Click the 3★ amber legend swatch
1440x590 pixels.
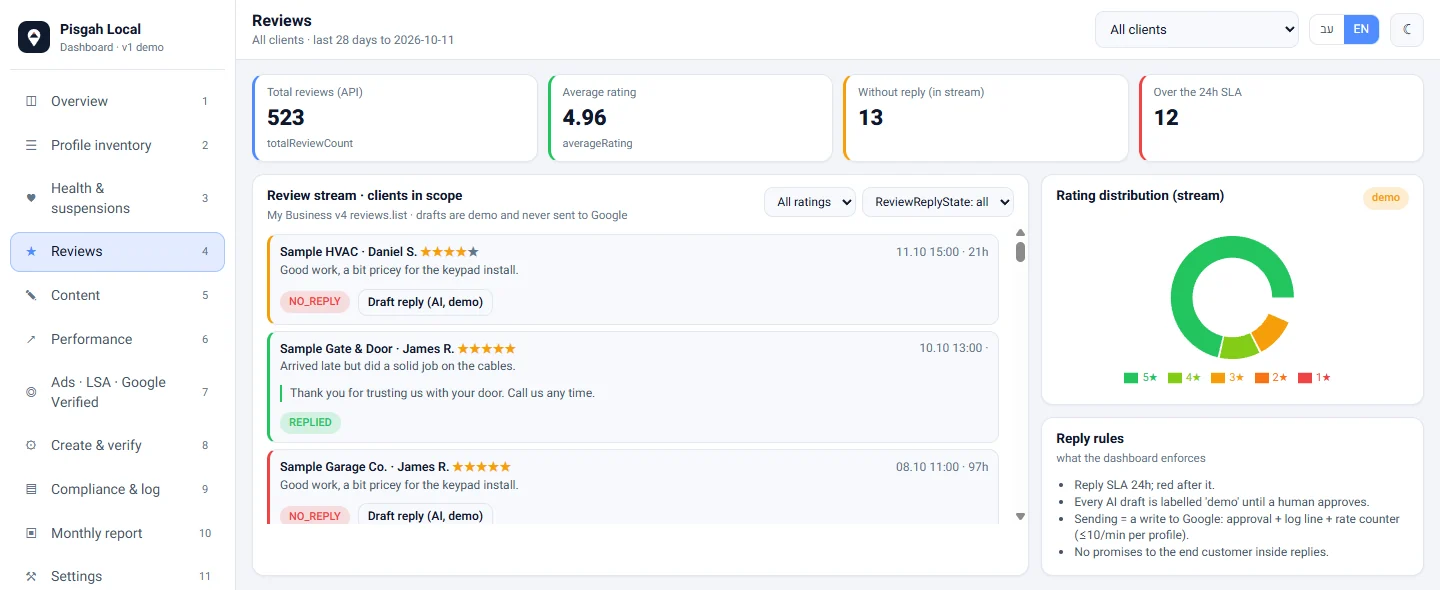(1217, 378)
